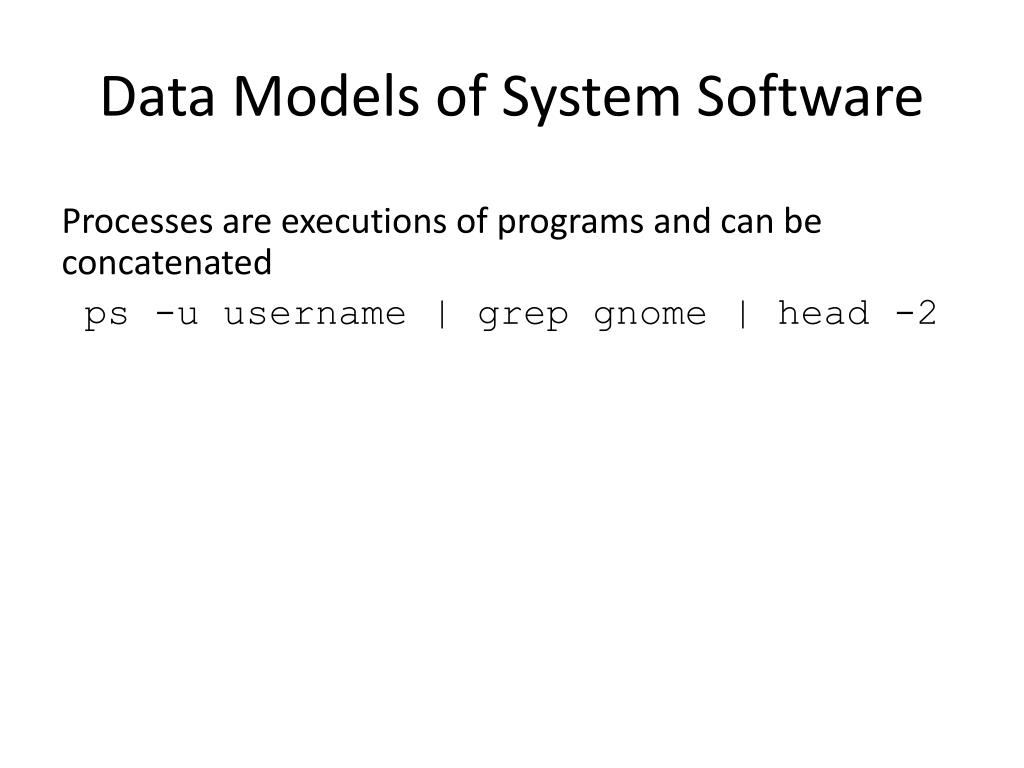Click the word System in the title
The height and width of the screenshot is (768, 1024).
pos(590,98)
